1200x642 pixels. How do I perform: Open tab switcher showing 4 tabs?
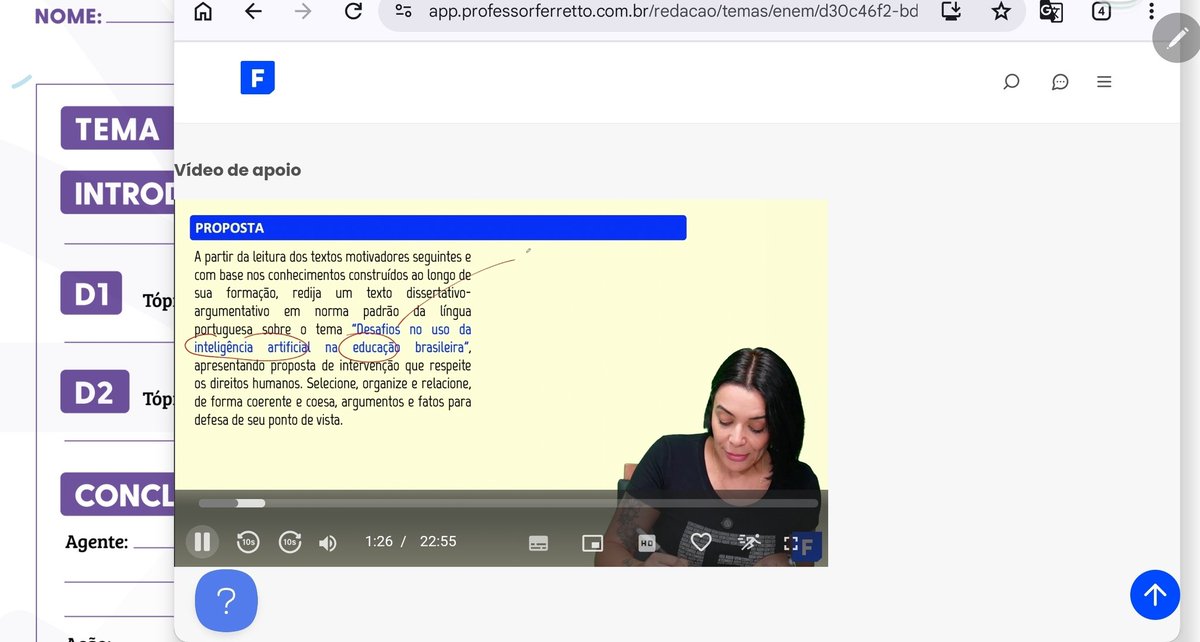point(1101,11)
